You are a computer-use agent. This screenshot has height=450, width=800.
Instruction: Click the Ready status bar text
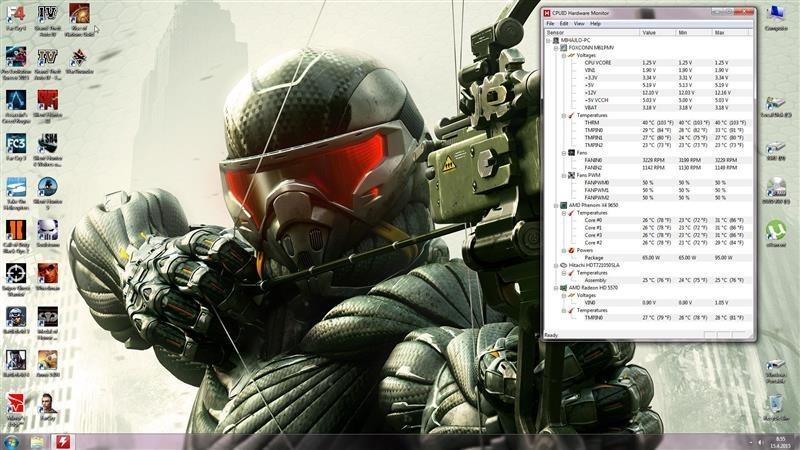click(x=551, y=335)
